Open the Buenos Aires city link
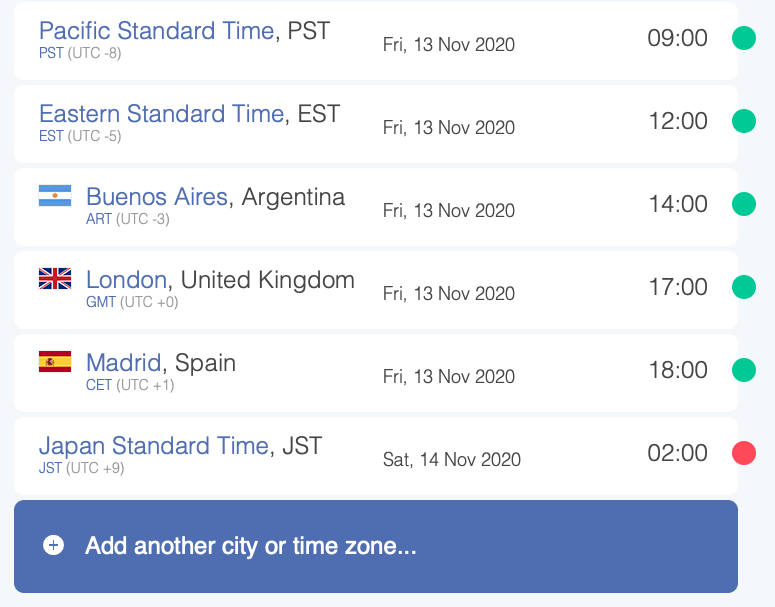Screen dimensions: 775x607 click(157, 197)
